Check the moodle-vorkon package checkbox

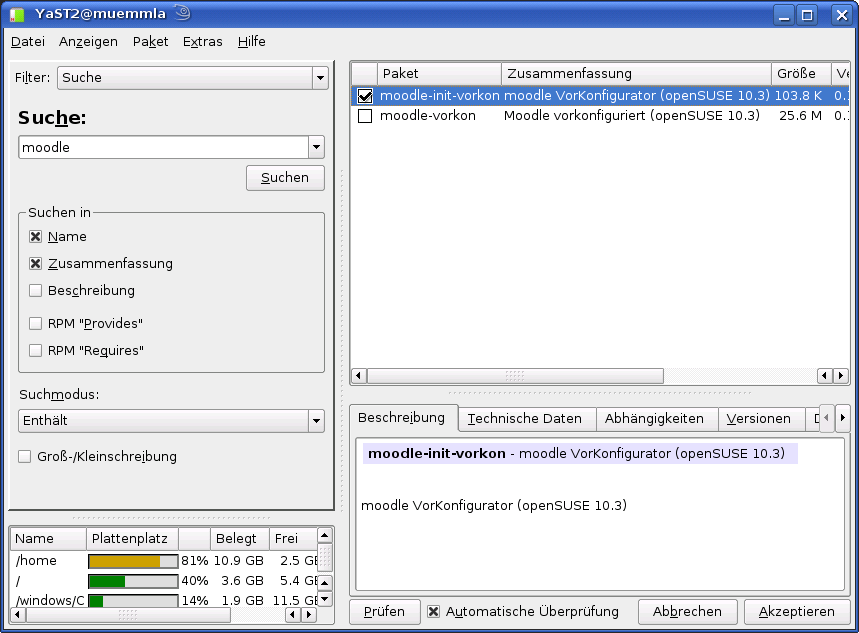[x=365, y=116]
